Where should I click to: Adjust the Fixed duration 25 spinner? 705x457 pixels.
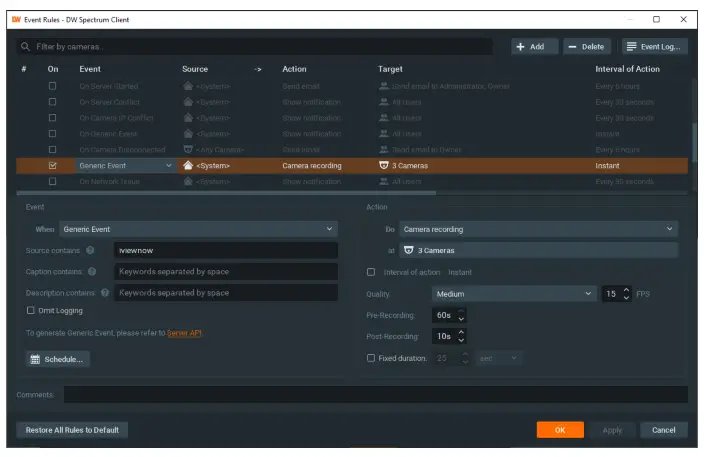451,358
